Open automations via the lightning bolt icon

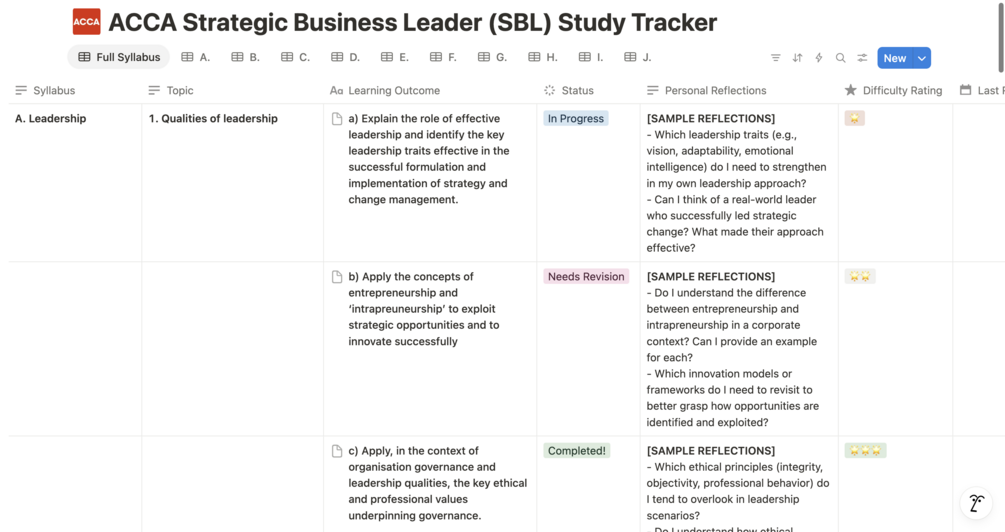click(x=819, y=58)
